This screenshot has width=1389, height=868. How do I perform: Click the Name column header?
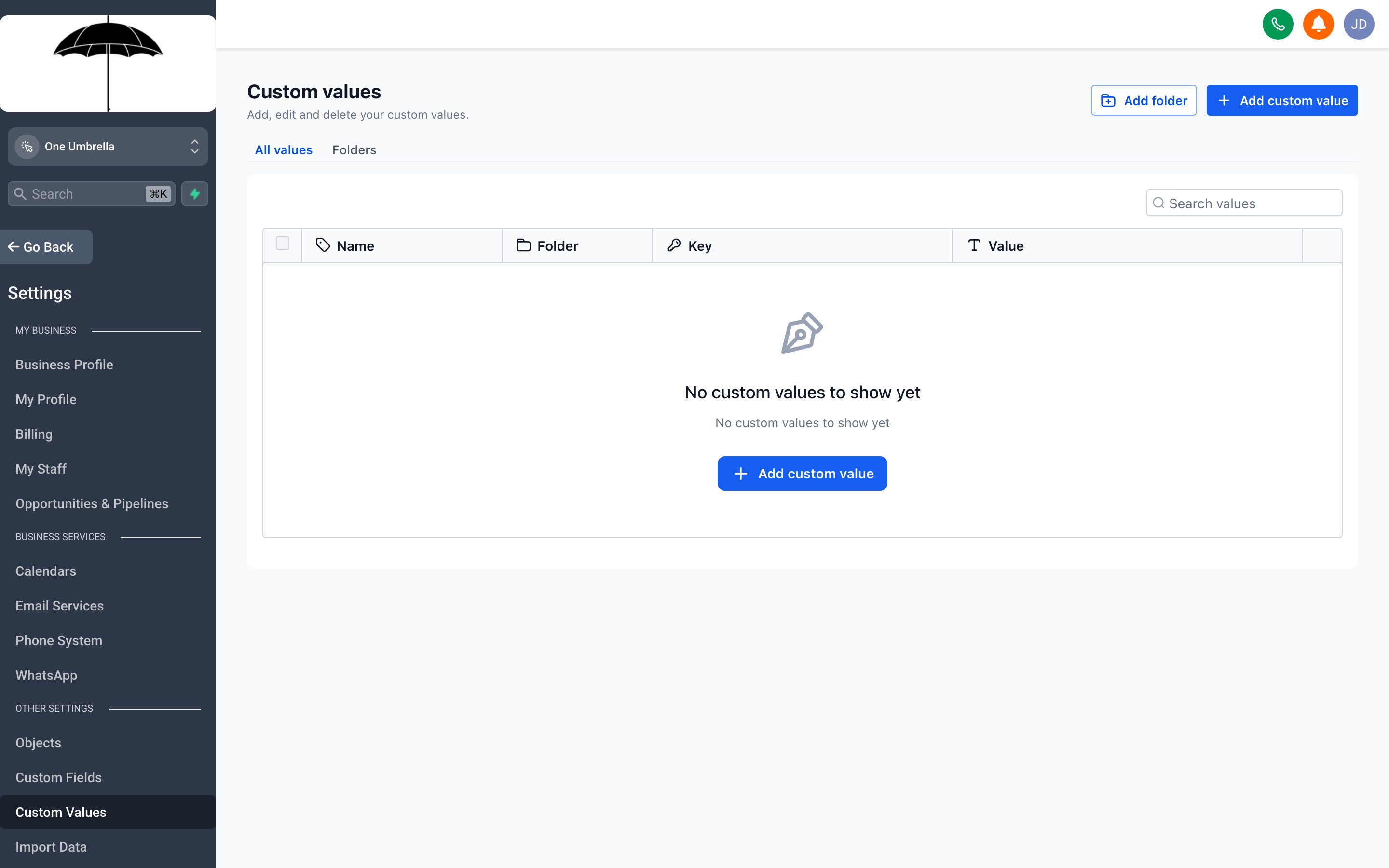[x=401, y=246]
